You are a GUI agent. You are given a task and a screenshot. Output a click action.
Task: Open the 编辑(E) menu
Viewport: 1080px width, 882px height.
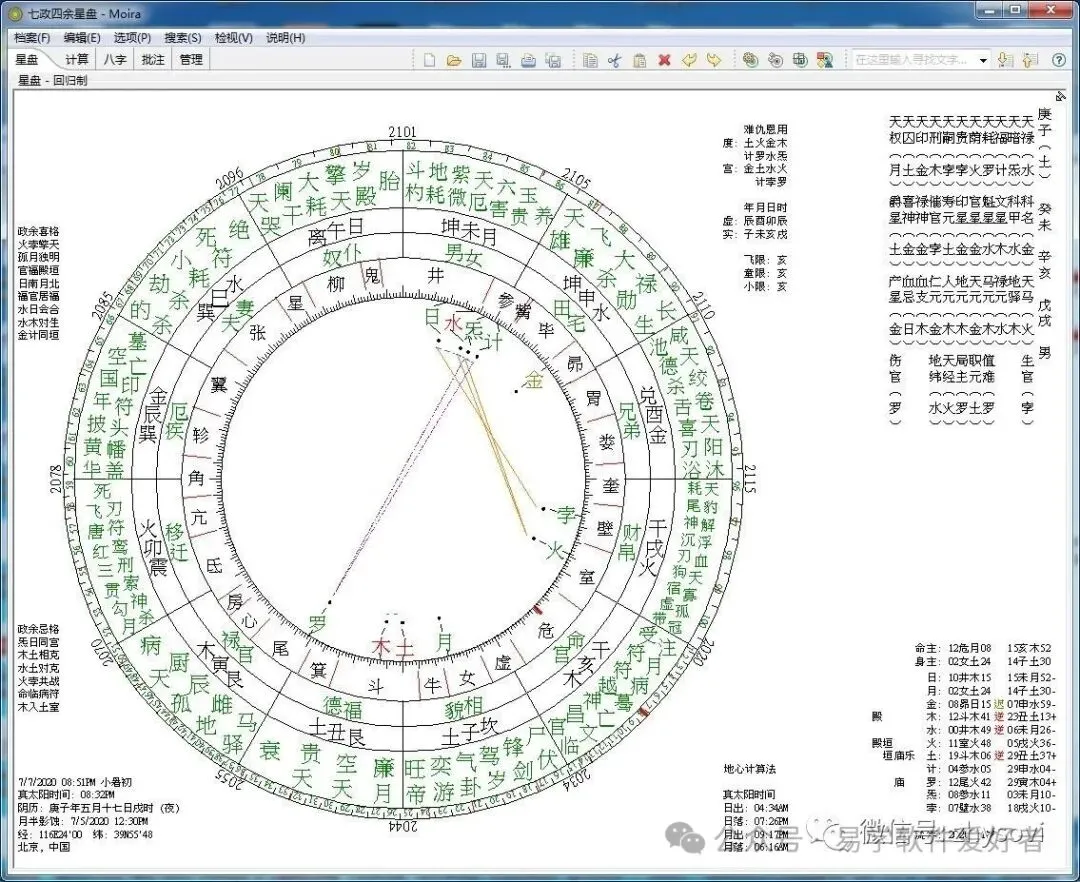82,38
